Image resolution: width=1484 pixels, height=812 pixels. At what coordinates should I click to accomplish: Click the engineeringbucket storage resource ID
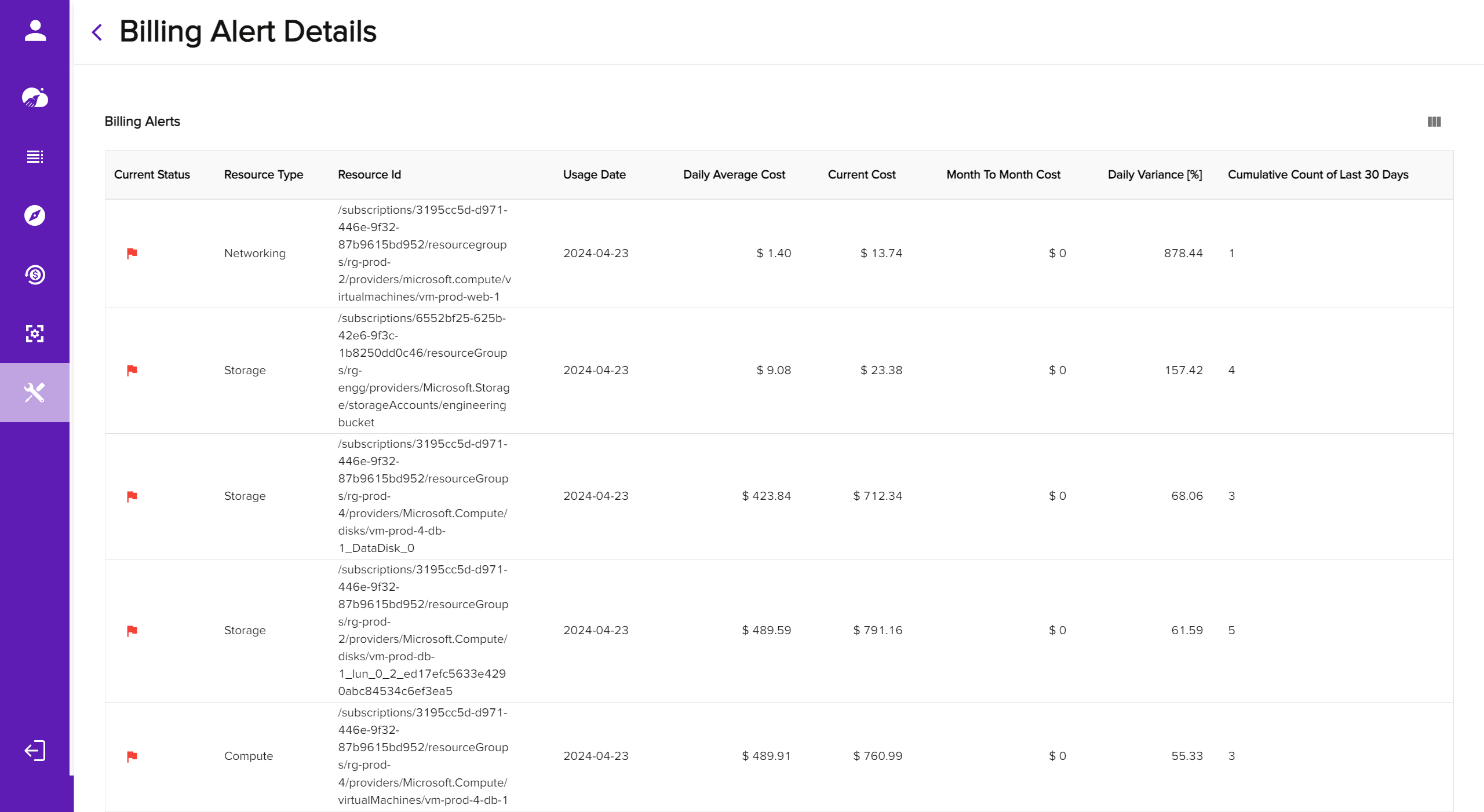[424, 370]
